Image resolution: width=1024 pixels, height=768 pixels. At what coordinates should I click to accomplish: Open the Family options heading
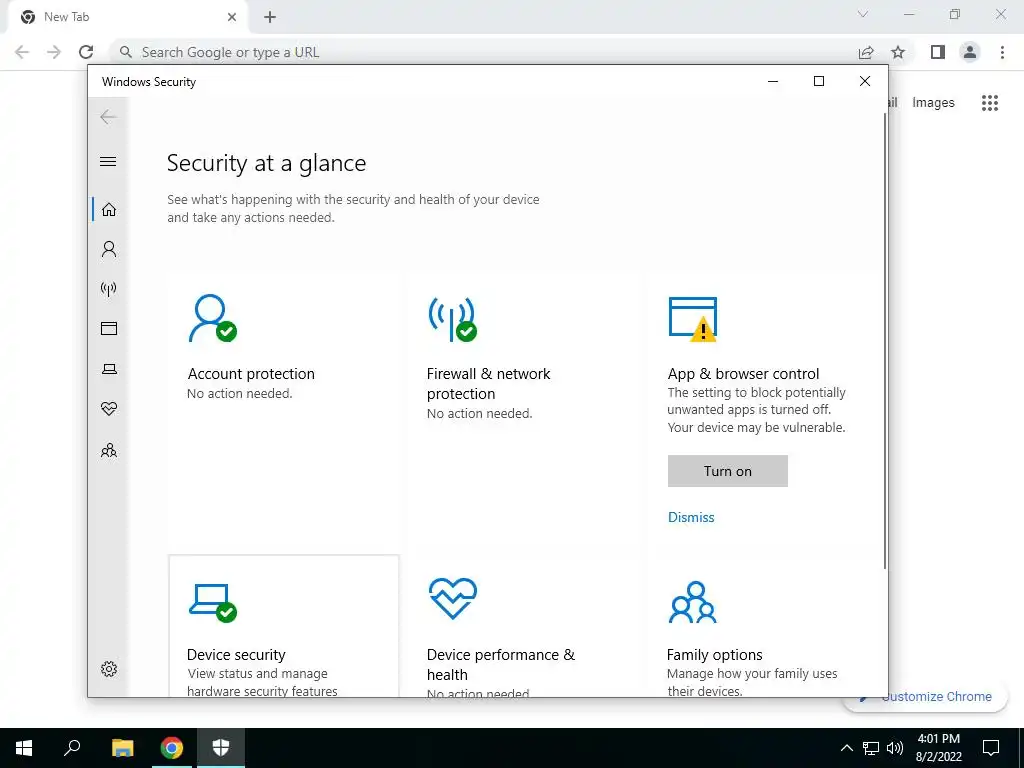(714, 654)
